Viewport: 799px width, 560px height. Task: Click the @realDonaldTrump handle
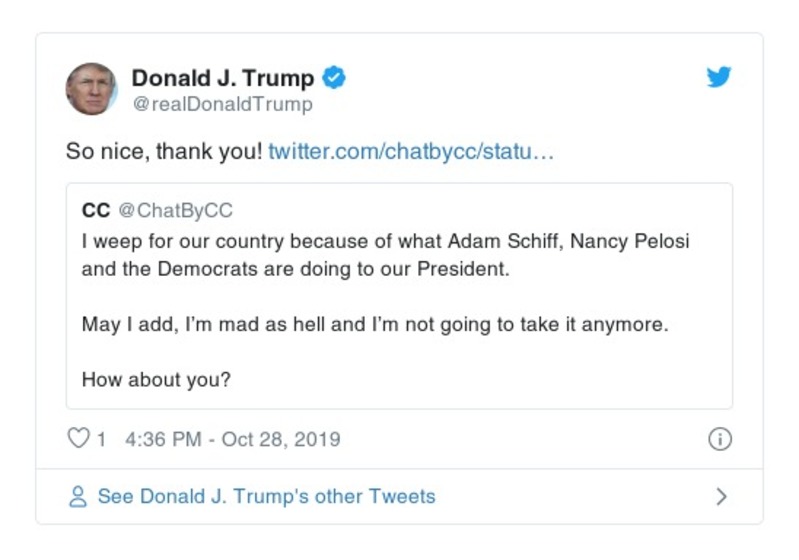(222, 104)
